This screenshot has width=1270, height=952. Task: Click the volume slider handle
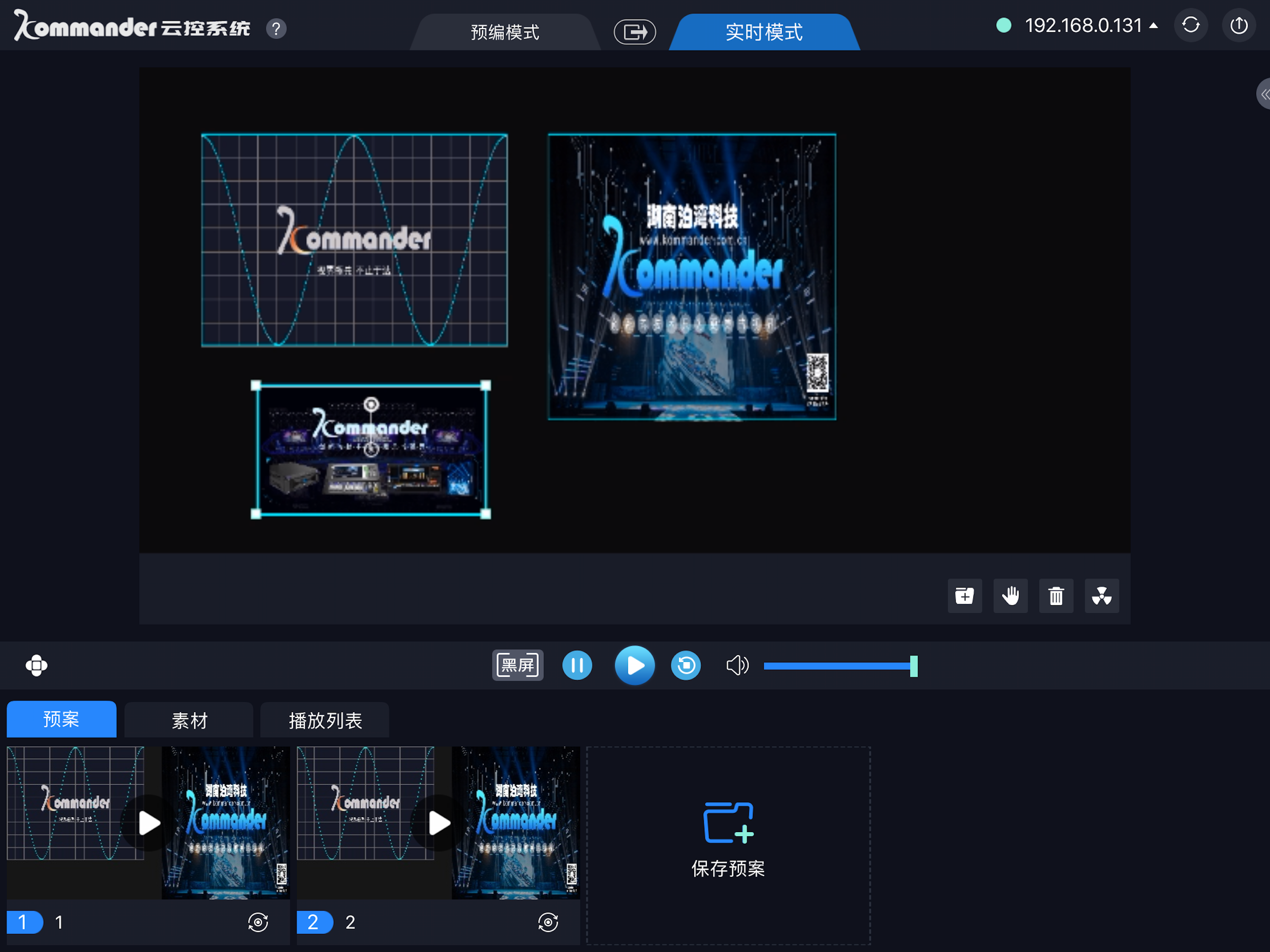tap(913, 666)
